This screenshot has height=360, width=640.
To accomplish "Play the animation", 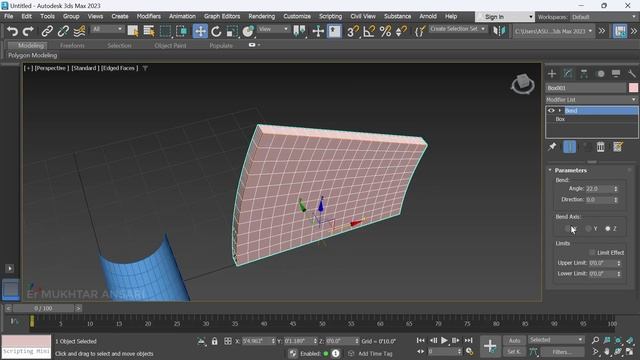I will (444, 340).
